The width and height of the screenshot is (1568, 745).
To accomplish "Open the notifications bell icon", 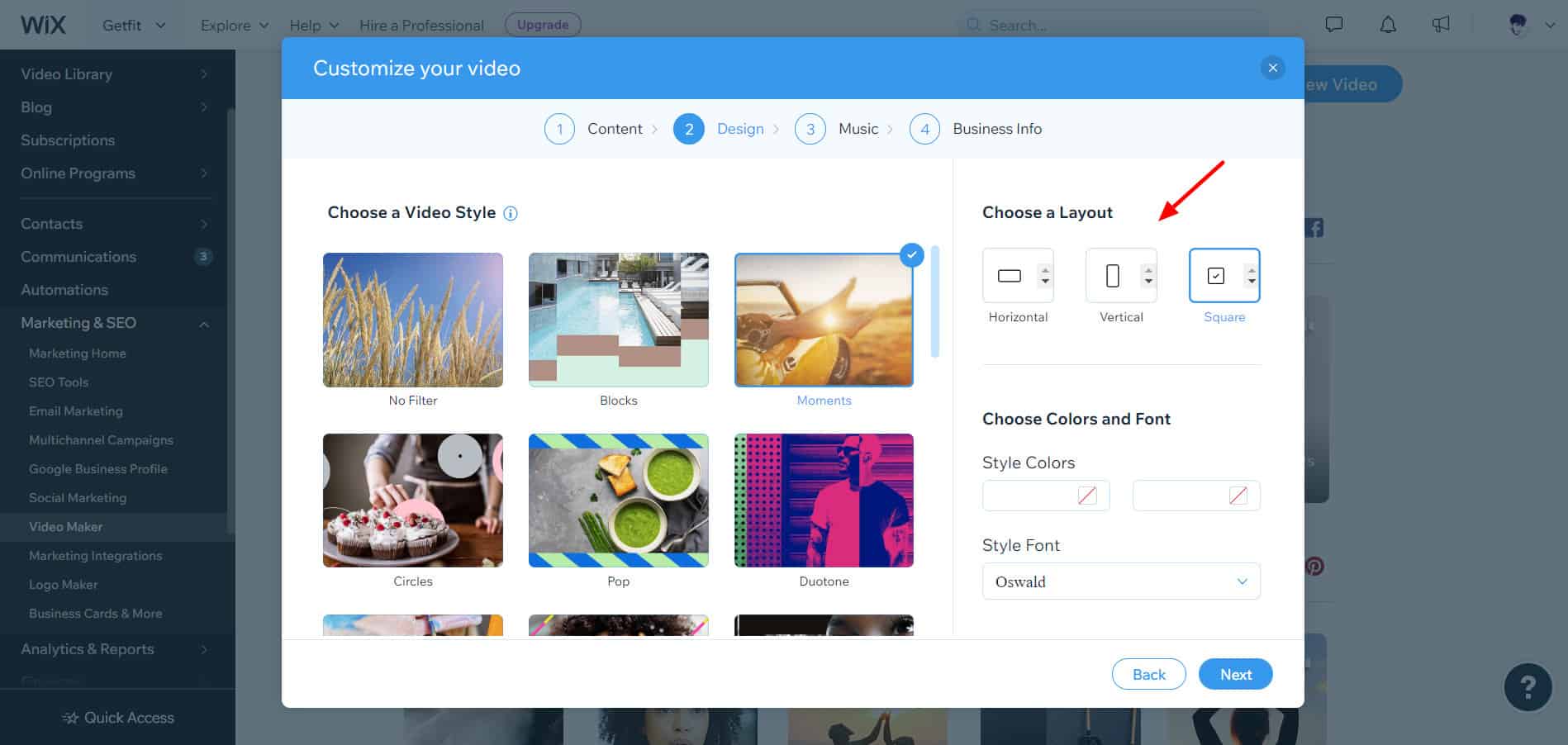I will [x=1388, y=25].
